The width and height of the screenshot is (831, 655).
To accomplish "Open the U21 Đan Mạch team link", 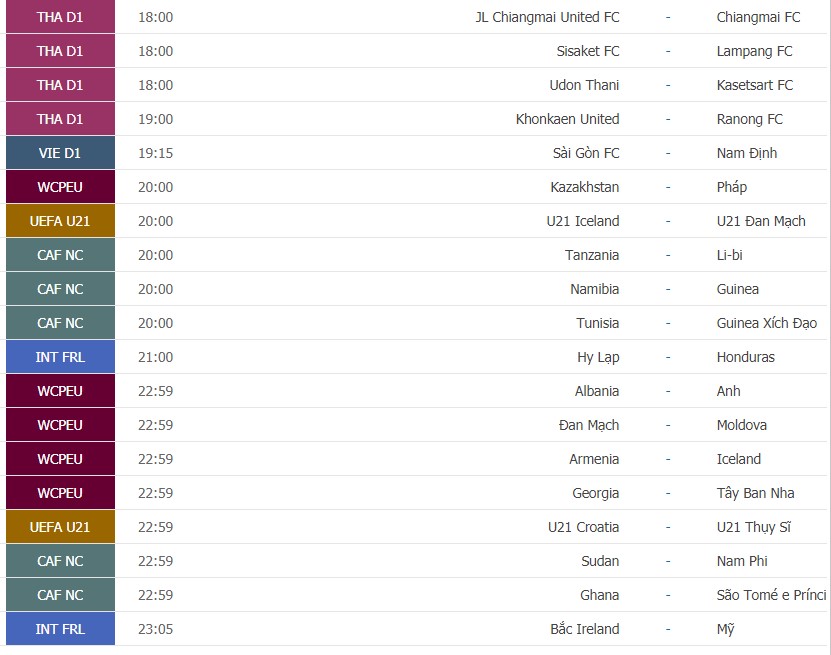I will pyautogui.click(x=760, y=221).
